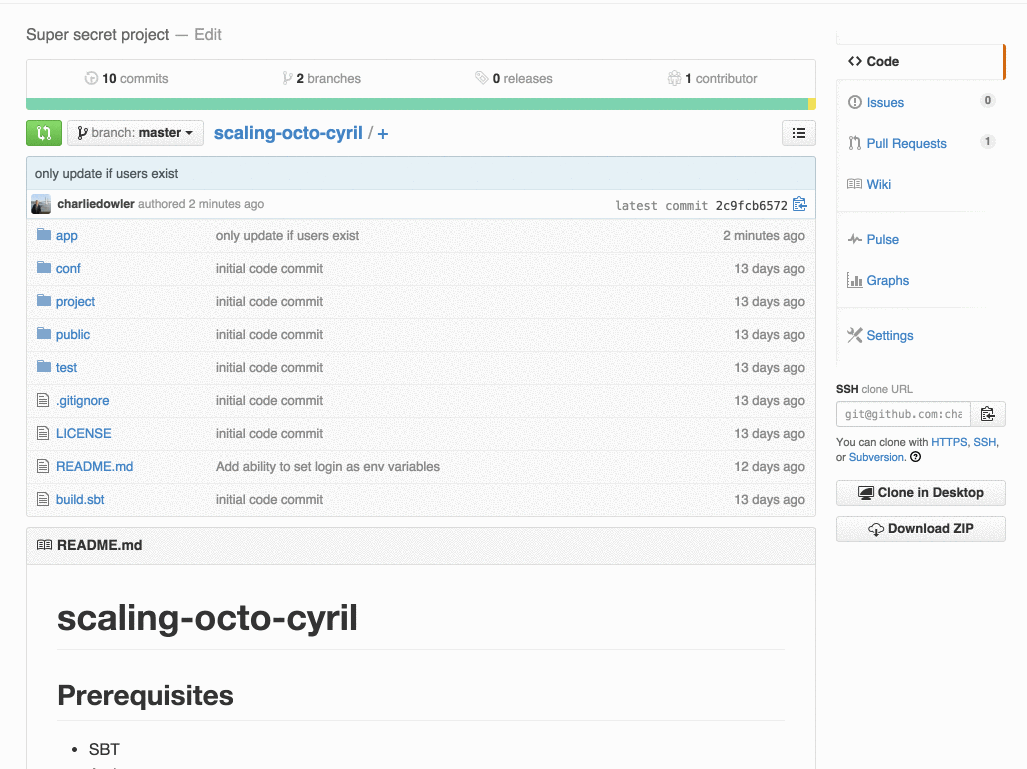Viewport: 1027px width, 769px height.
Task: Toggle the file list view button
Action: click(x=798, y=133)
